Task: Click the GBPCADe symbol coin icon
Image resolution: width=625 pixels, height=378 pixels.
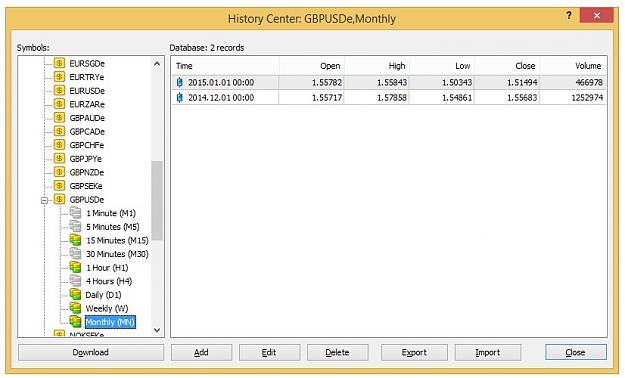Action: 59,131
